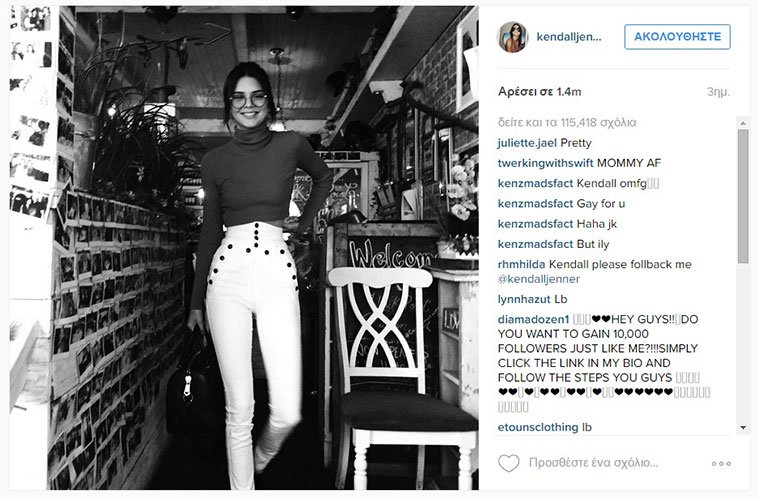Click the comments scrollbar up arrow

point(743,123)
